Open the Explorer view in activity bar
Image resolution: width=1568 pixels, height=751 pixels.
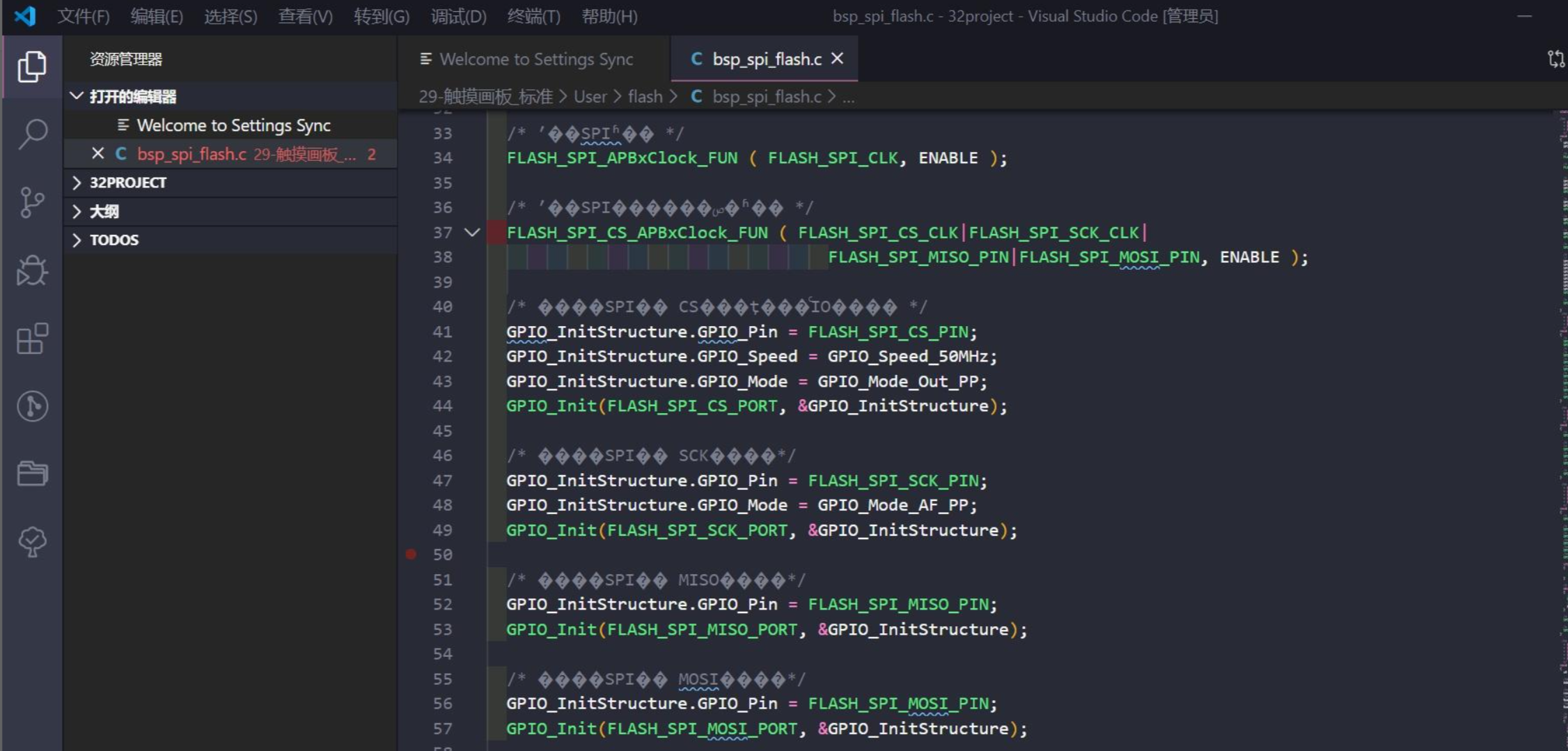click(32, 67)
